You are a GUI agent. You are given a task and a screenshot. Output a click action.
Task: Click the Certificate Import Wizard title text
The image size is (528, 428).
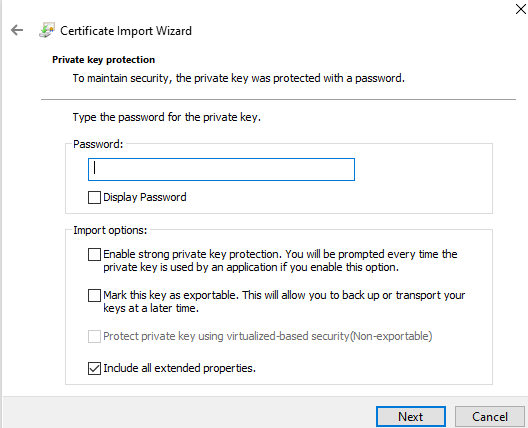pyautogui.click(x=126, y=31)
